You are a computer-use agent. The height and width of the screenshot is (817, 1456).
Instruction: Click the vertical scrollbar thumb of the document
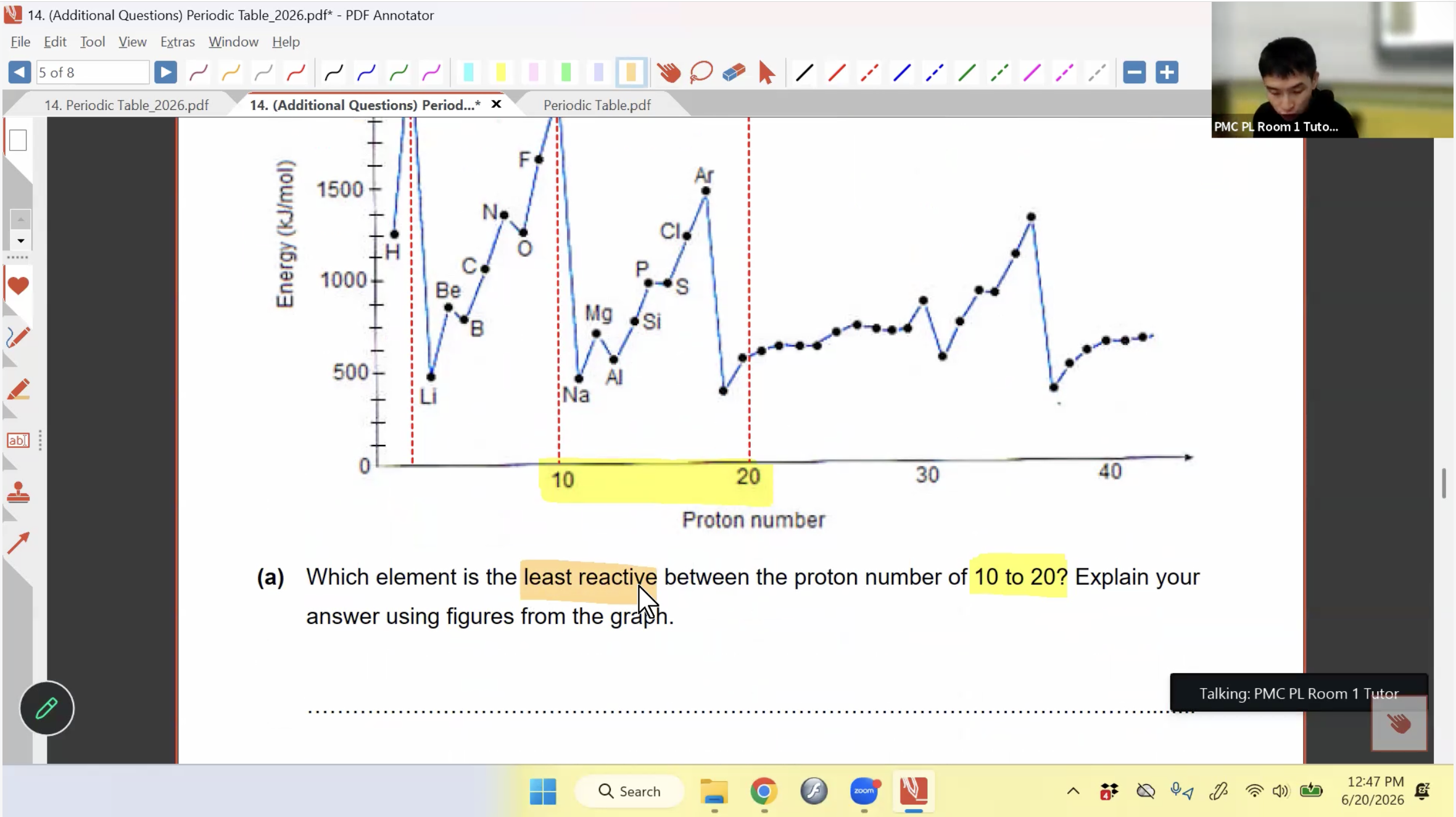[x=1444, y=483]
